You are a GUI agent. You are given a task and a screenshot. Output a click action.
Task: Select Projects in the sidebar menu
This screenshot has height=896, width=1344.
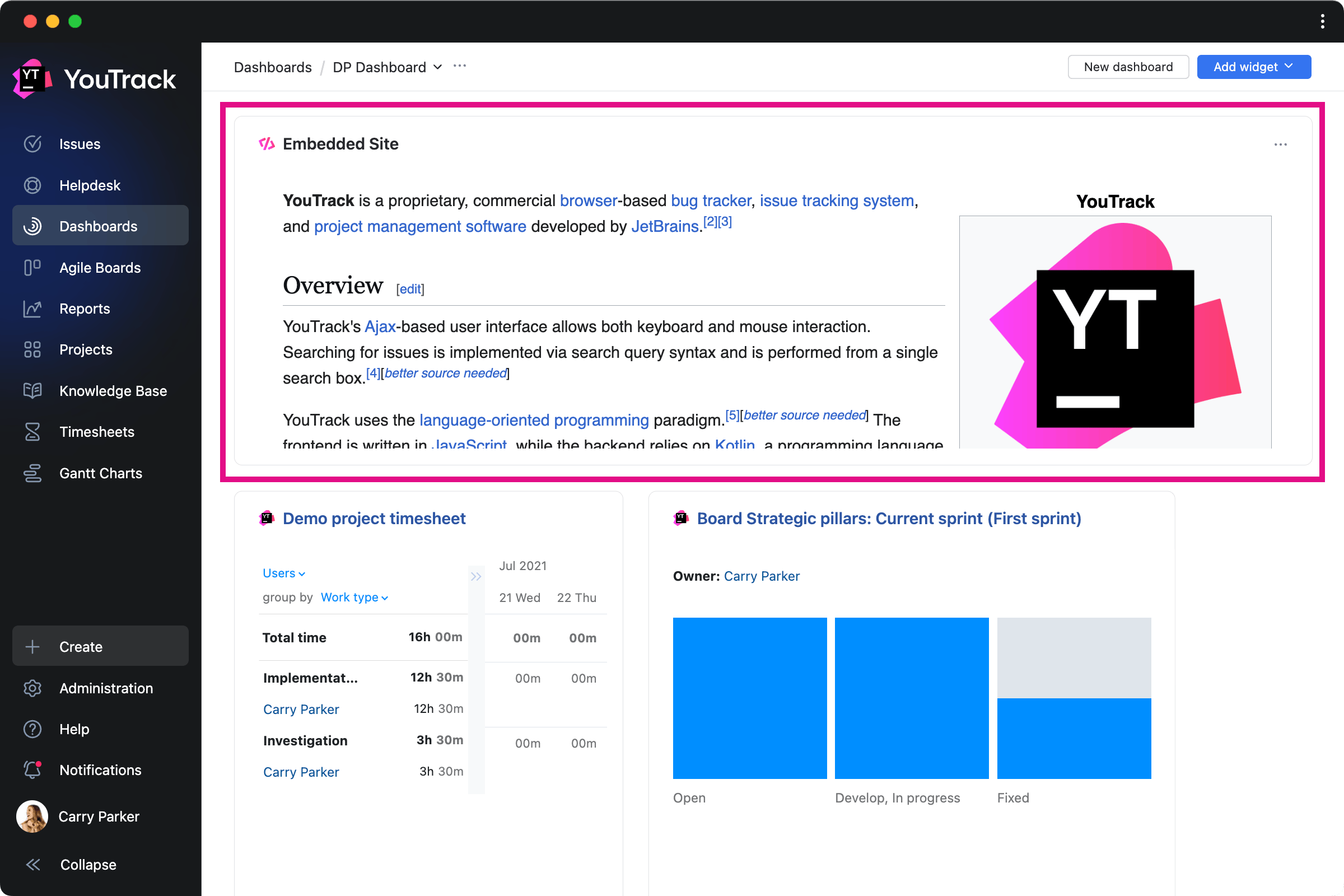[x=86, y=349]
